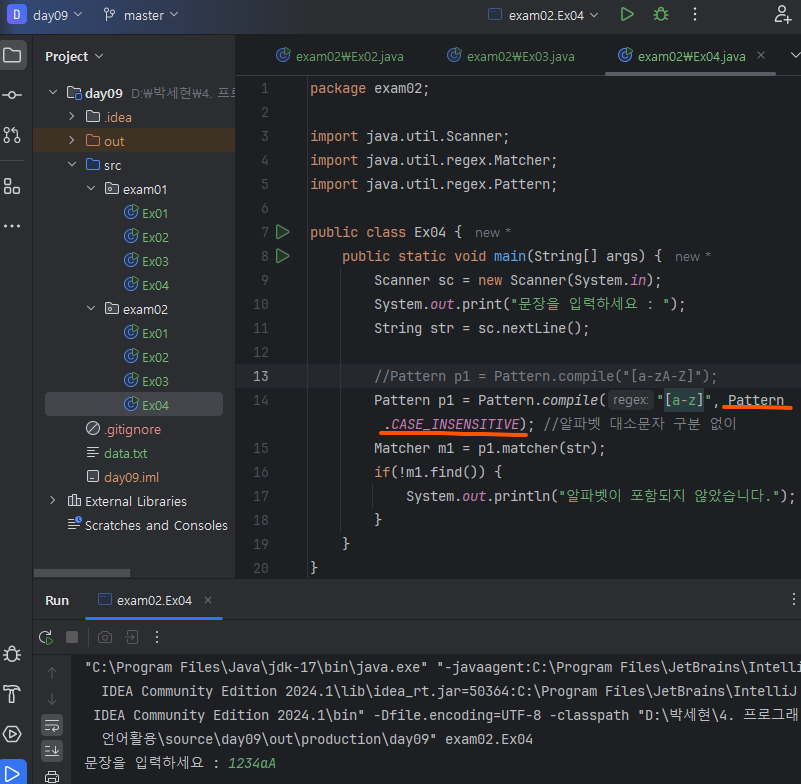The width and height of the screenshot is (801, 784).
Task: Toggle scroll to end of console
Action: tap(52, 751)
